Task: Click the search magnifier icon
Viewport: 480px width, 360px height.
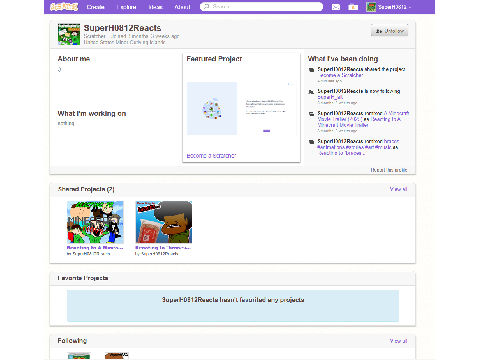Action: (206, 7)
